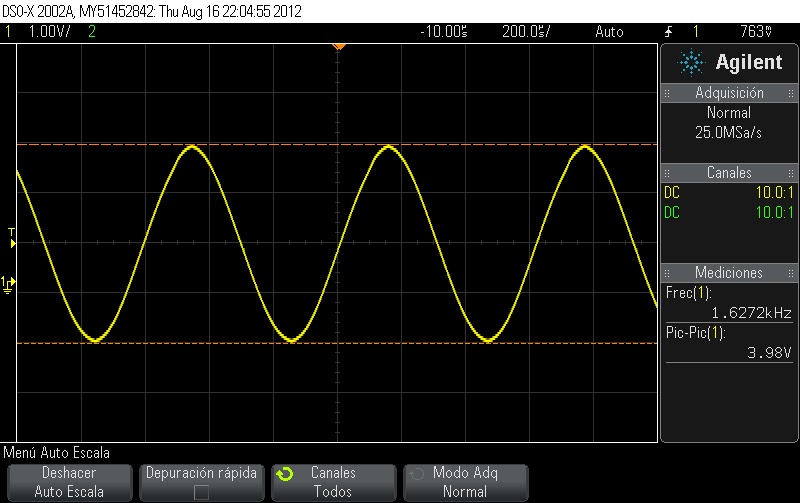Click the -10.00 time delay readout
The width and height of the screenshot is (800, 503).
pyautogui.click(x=443, y=32)
